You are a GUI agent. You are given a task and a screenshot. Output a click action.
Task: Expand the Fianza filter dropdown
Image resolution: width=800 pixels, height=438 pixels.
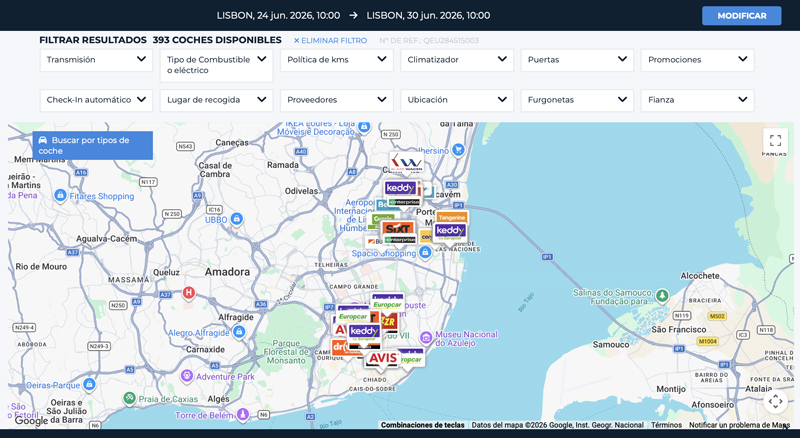(697, 100)
